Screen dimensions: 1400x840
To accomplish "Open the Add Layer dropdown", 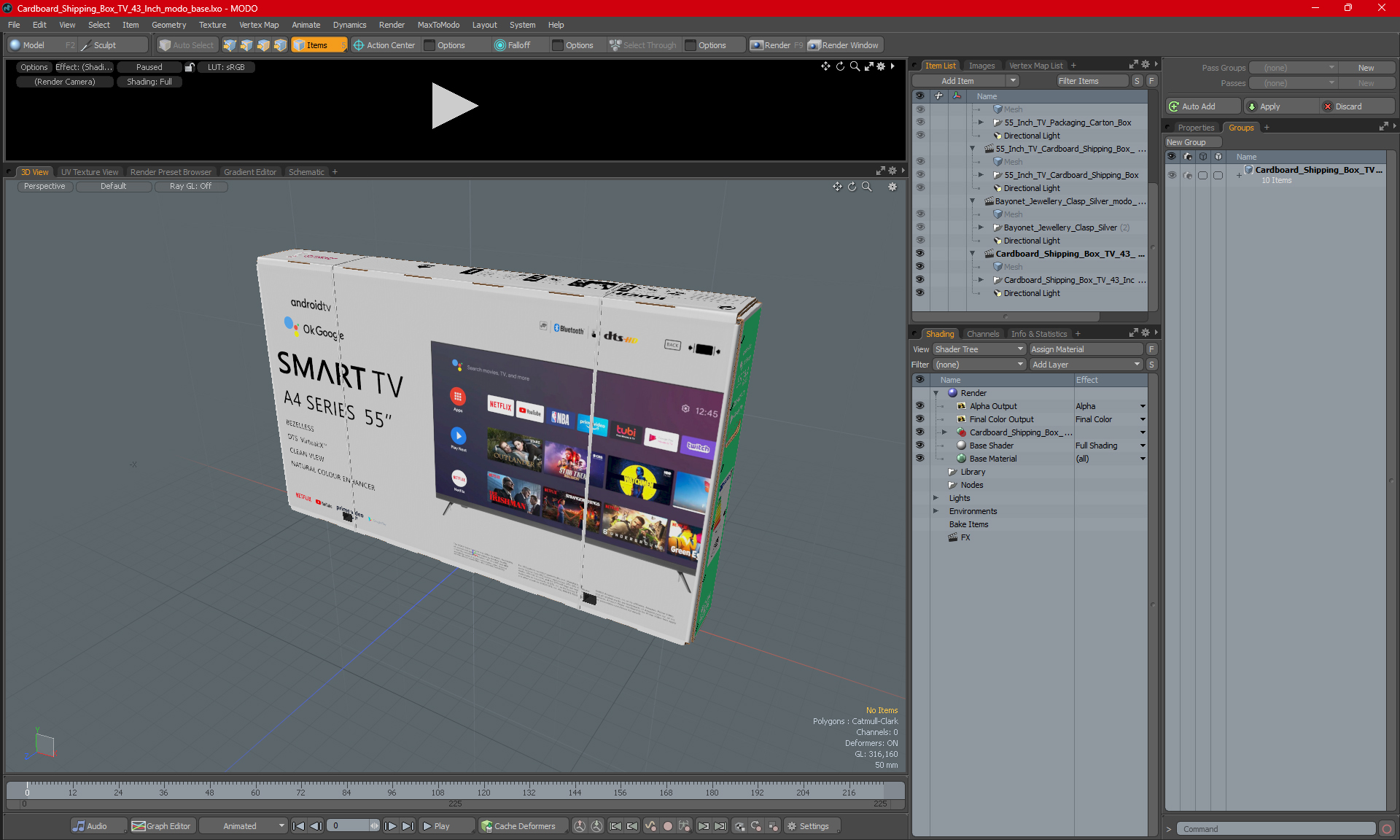I will (1086, 365).
